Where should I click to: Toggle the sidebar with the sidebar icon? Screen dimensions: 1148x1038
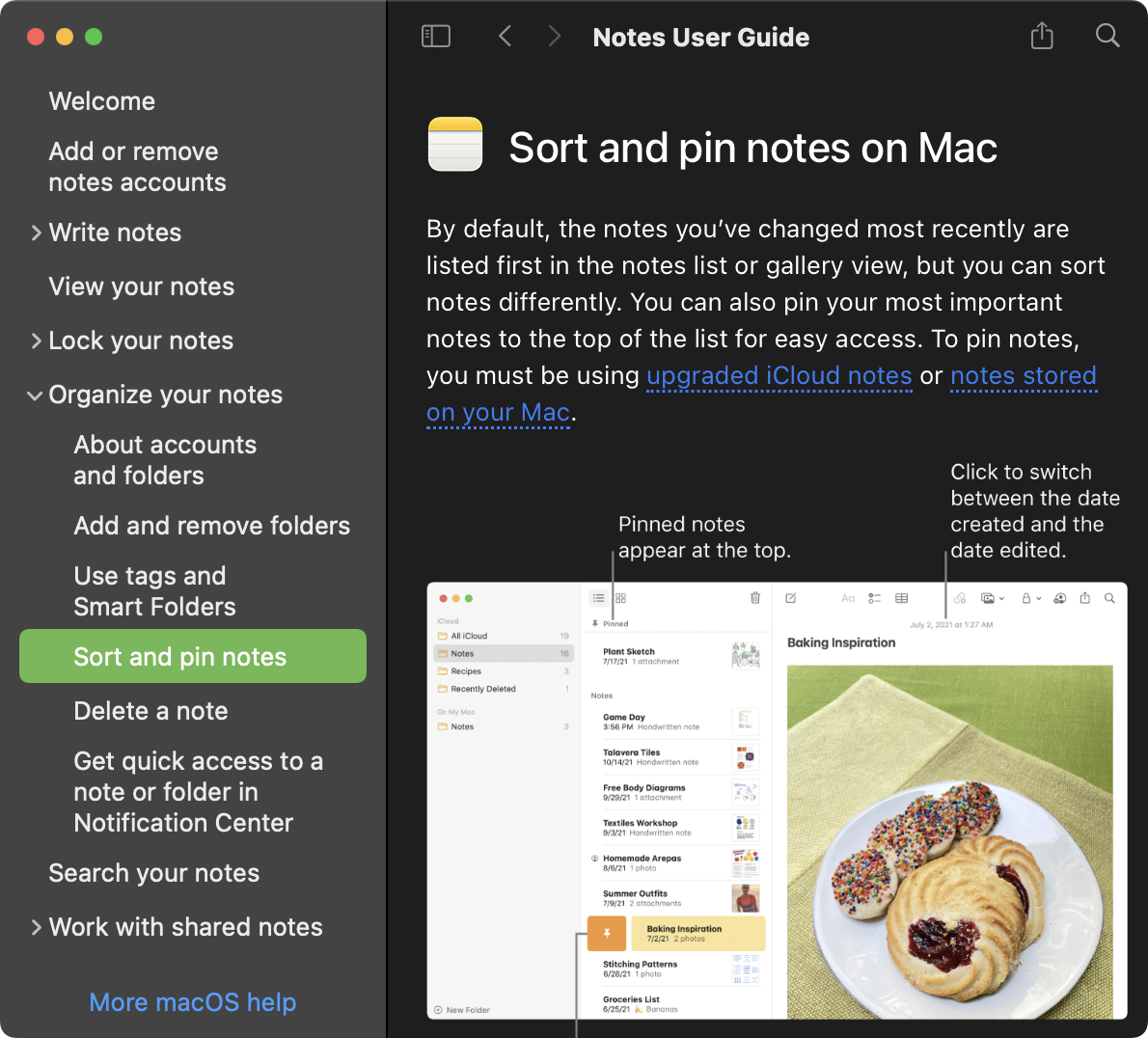pos(436,36)
